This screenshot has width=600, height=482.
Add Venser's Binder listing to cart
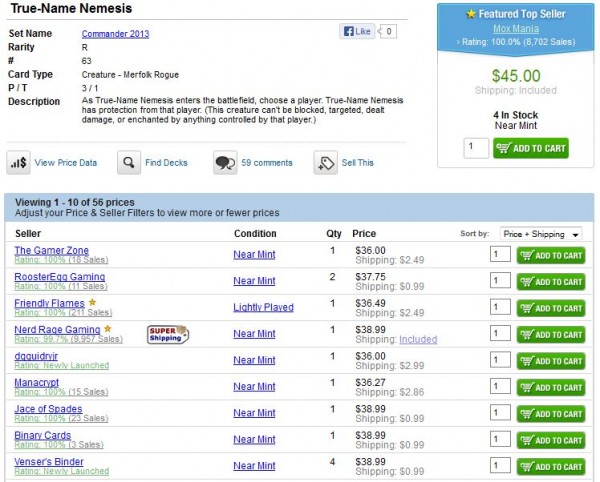[550, 466]
